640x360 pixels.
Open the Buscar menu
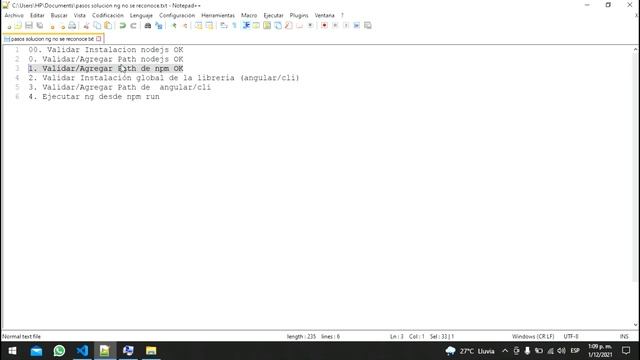coord(59,15)
